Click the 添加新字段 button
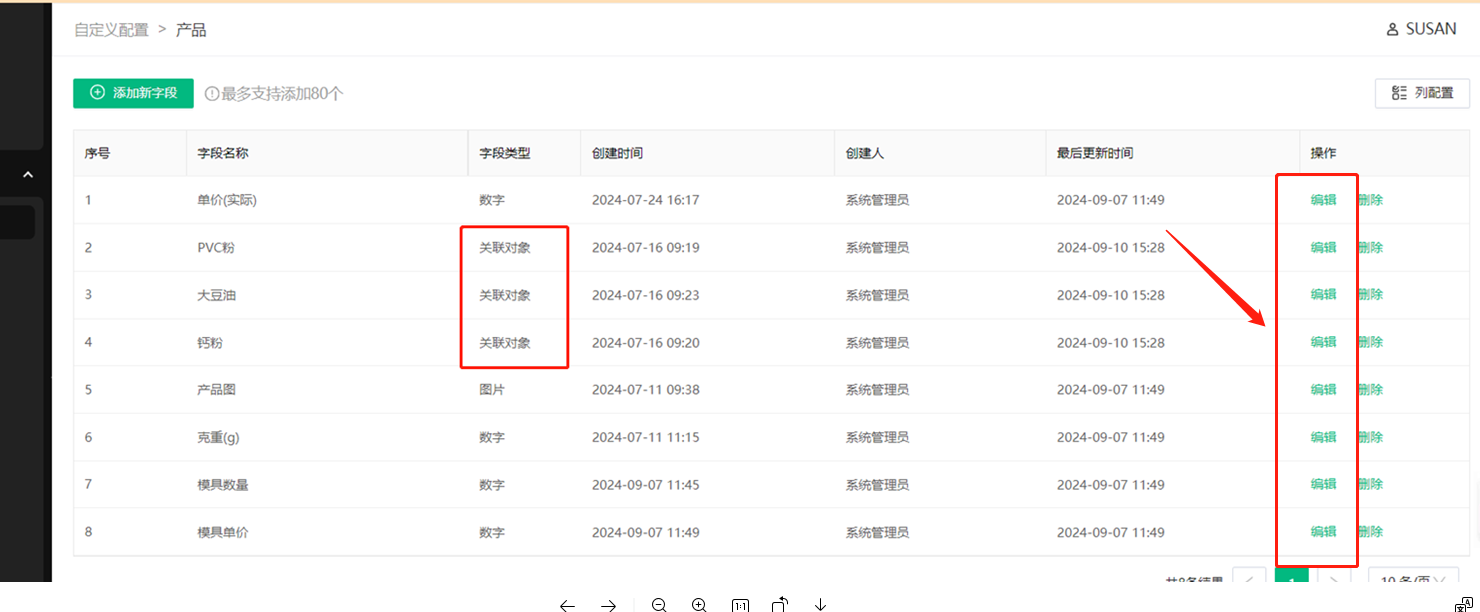Screen dimensions: 1480x612 coord(133,93)
